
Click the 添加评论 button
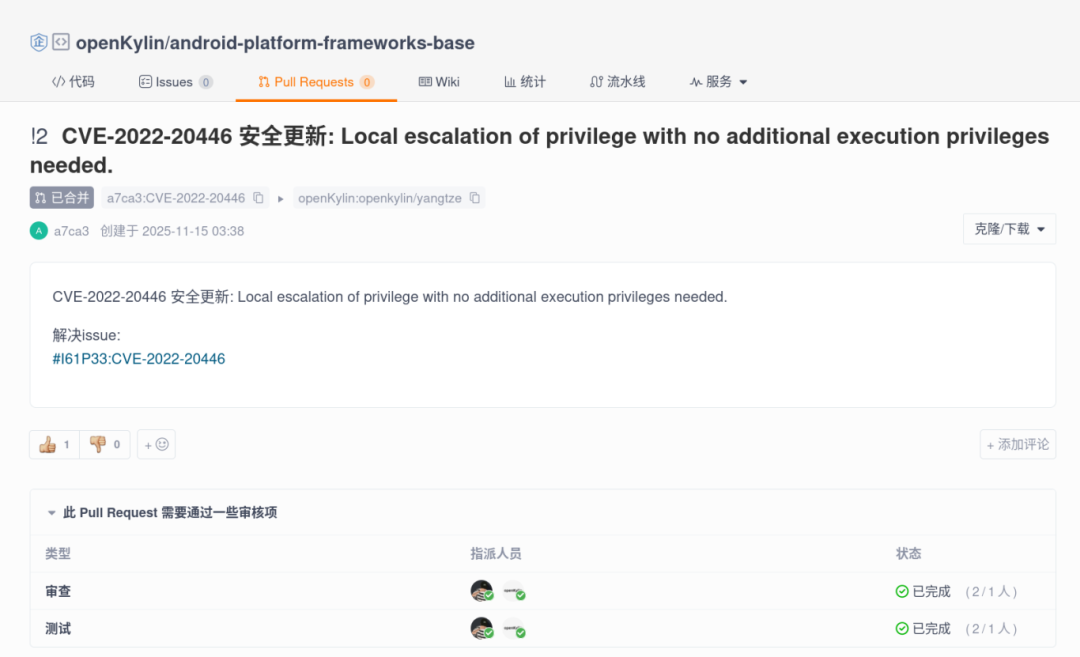pos(1018,445)
